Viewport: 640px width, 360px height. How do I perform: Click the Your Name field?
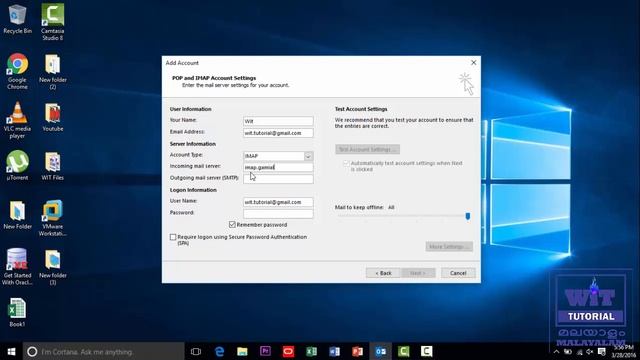pyautogui.click(x=278, y=121)
